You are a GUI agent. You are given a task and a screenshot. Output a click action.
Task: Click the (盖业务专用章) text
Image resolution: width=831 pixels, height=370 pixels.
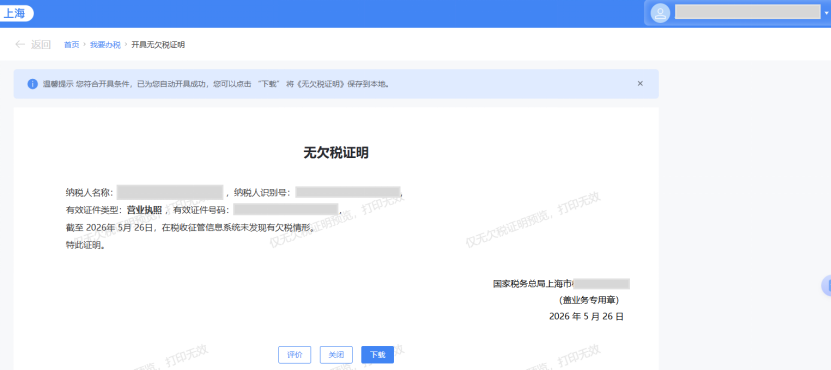tap(589, 301)
